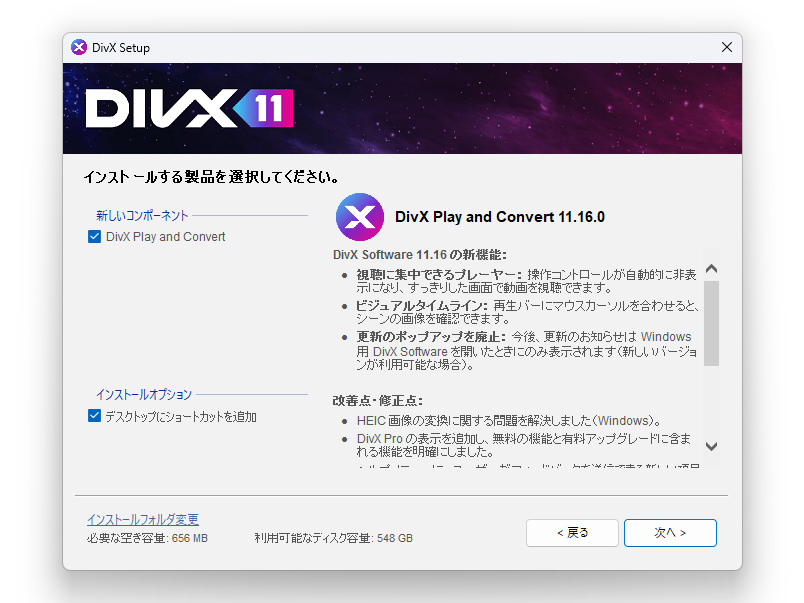Click the ビジュアルタイムライン bullet text

pos(528,312)
